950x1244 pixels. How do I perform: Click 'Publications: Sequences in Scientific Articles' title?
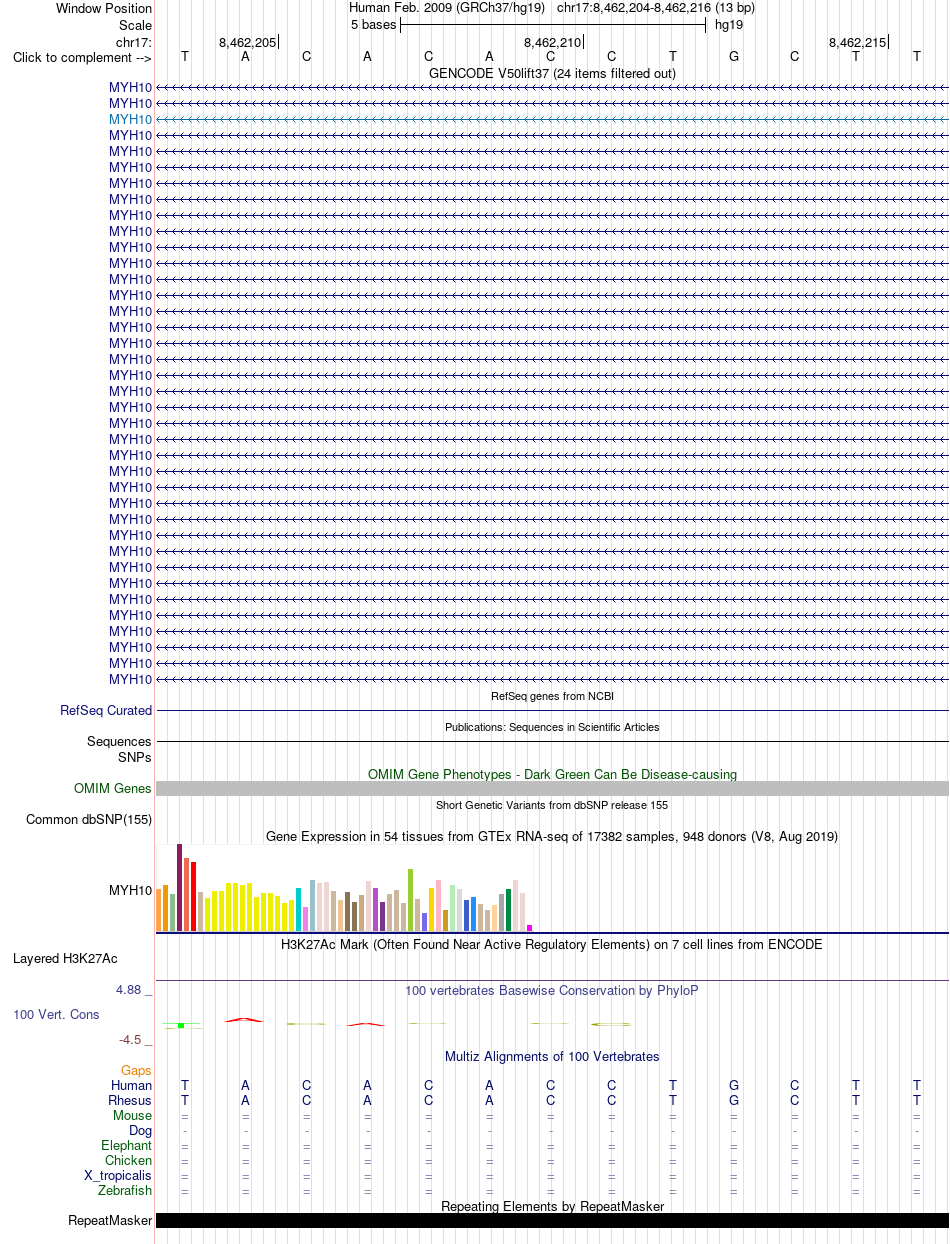[552, 727]
